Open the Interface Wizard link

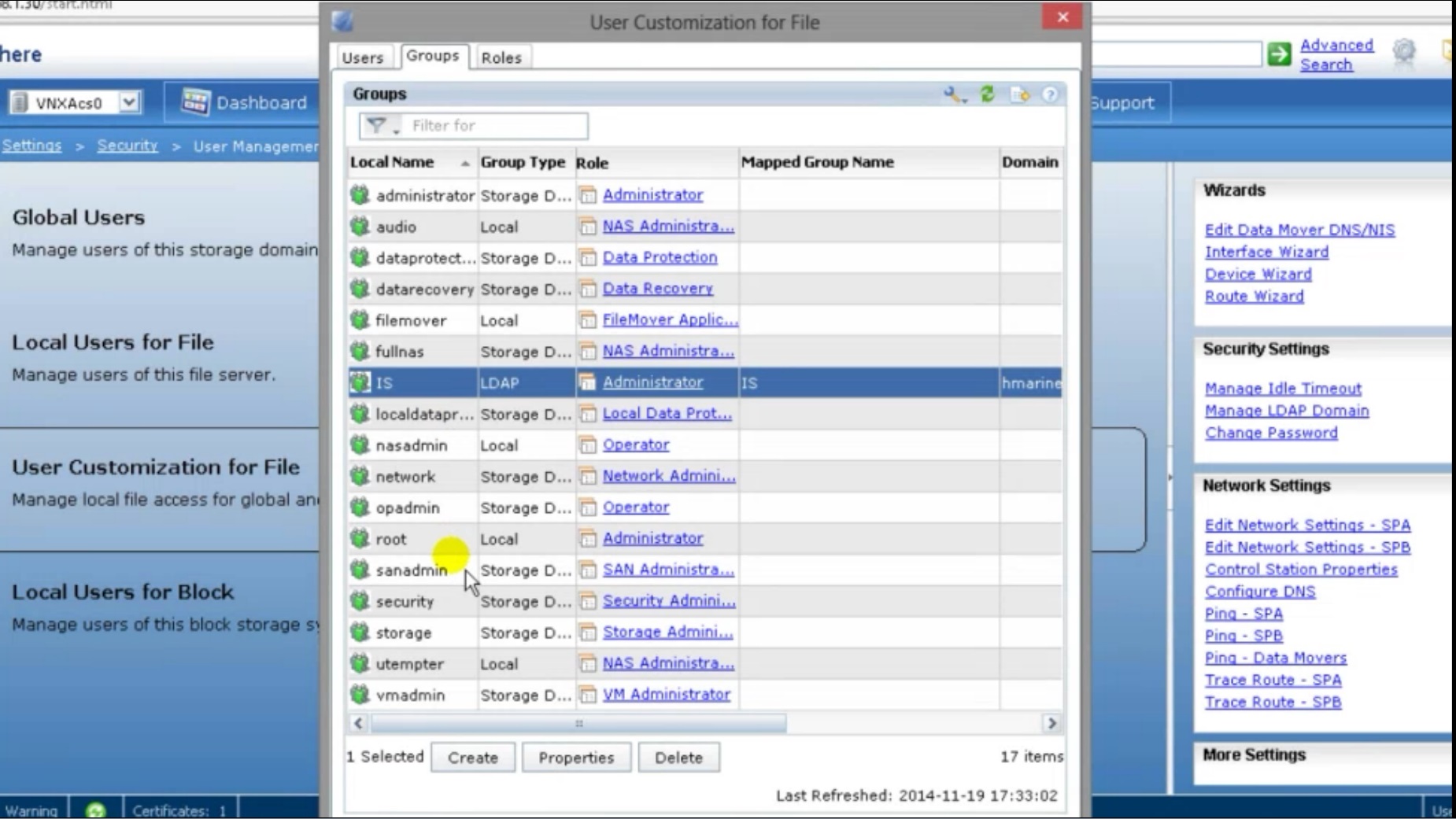[1266, 252]
